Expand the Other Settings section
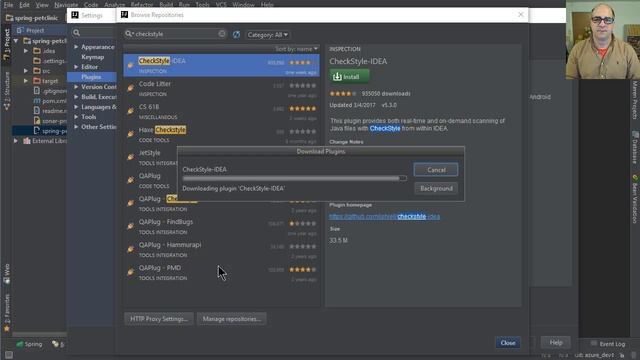 pyautogui.click(x=76, y=127)
